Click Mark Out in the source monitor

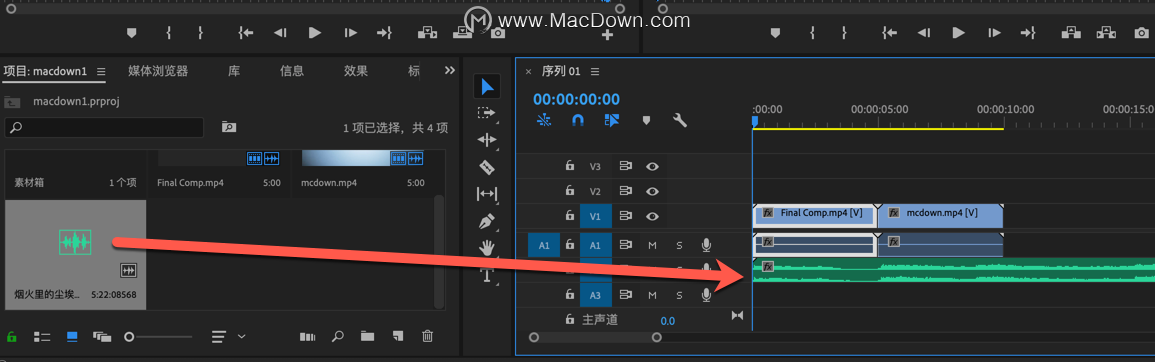coord(200,32)
